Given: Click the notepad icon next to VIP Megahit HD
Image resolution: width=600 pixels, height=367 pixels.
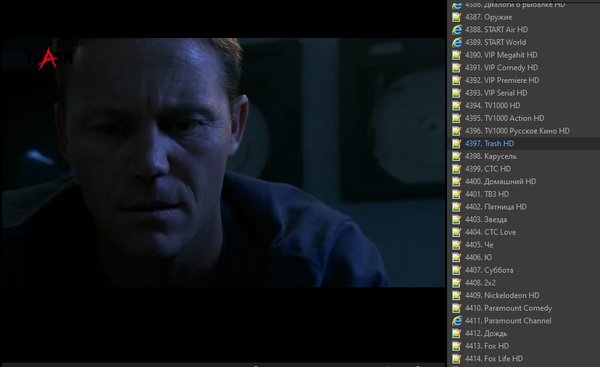Looking at the screenshot, I should point(456,55).
